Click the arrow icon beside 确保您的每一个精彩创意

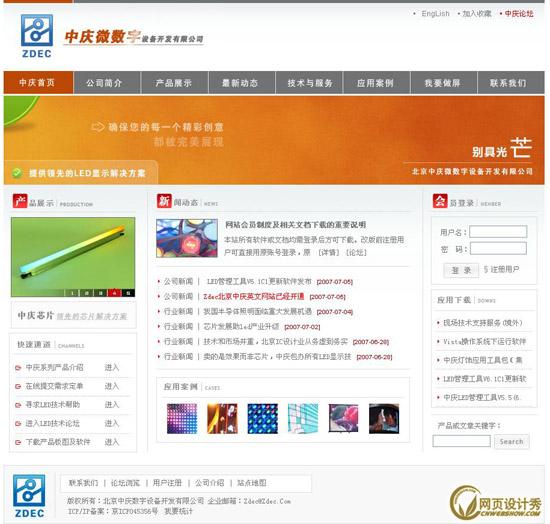tap(98, 127)
